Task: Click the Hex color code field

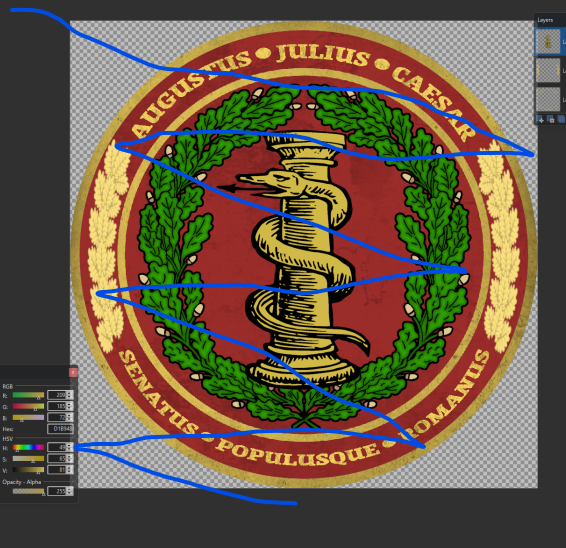Action: pos(60,429)
